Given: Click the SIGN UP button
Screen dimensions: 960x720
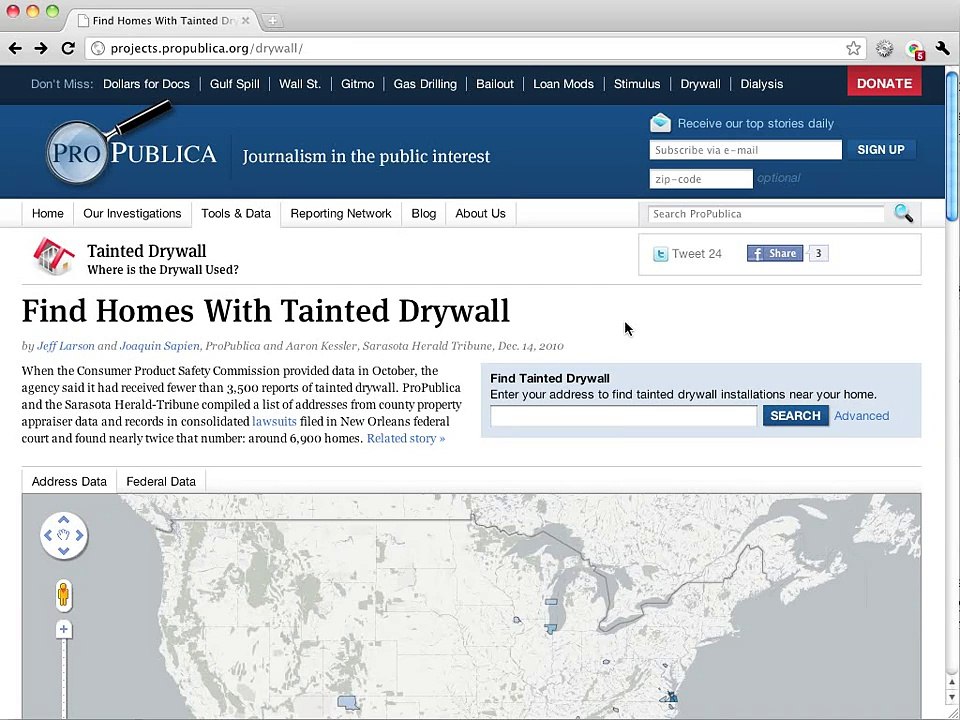Looking at the screenshot, I should click(881, 150).
